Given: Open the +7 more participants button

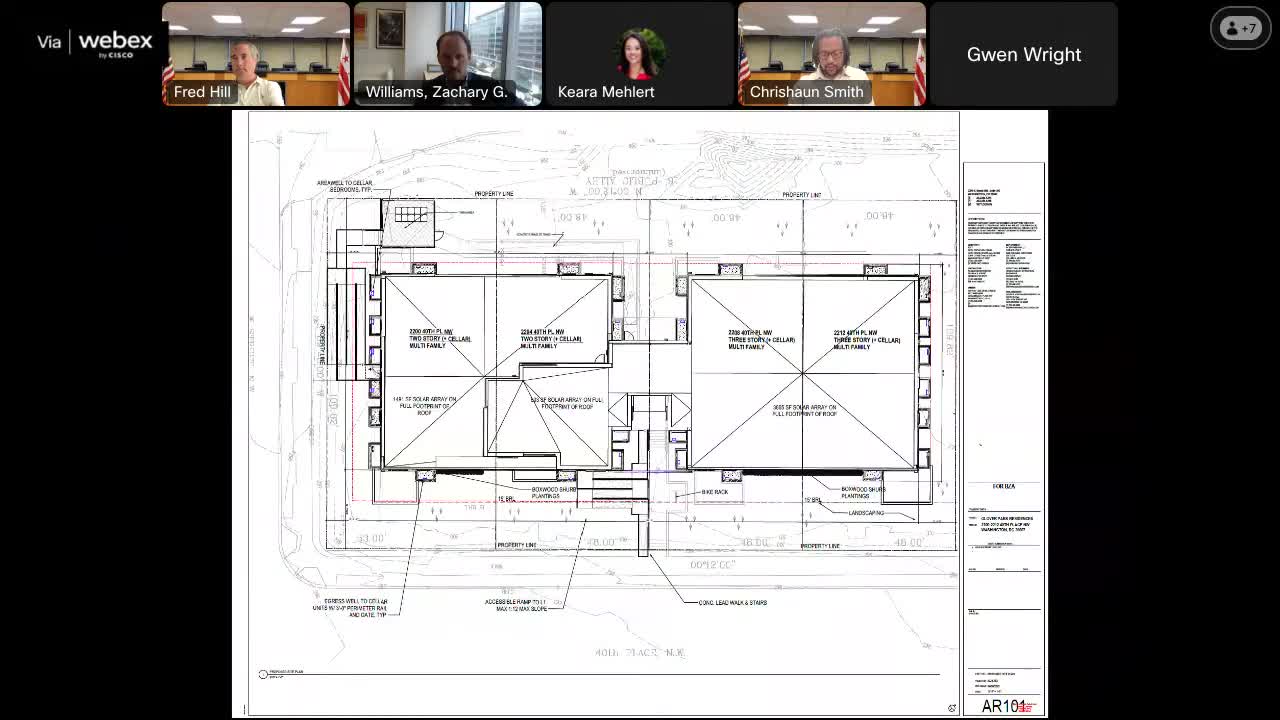Looking at the screenshot, I should pyautogui.click(x=1240, y=28).
